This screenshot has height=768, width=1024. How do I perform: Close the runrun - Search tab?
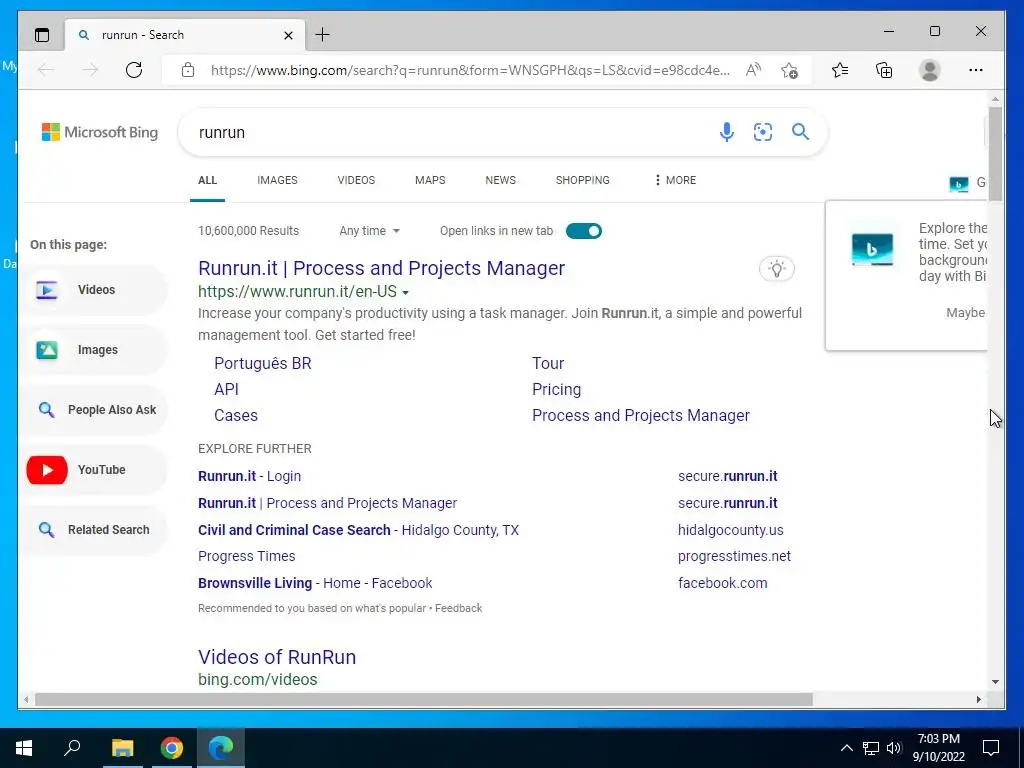[288, 35]
